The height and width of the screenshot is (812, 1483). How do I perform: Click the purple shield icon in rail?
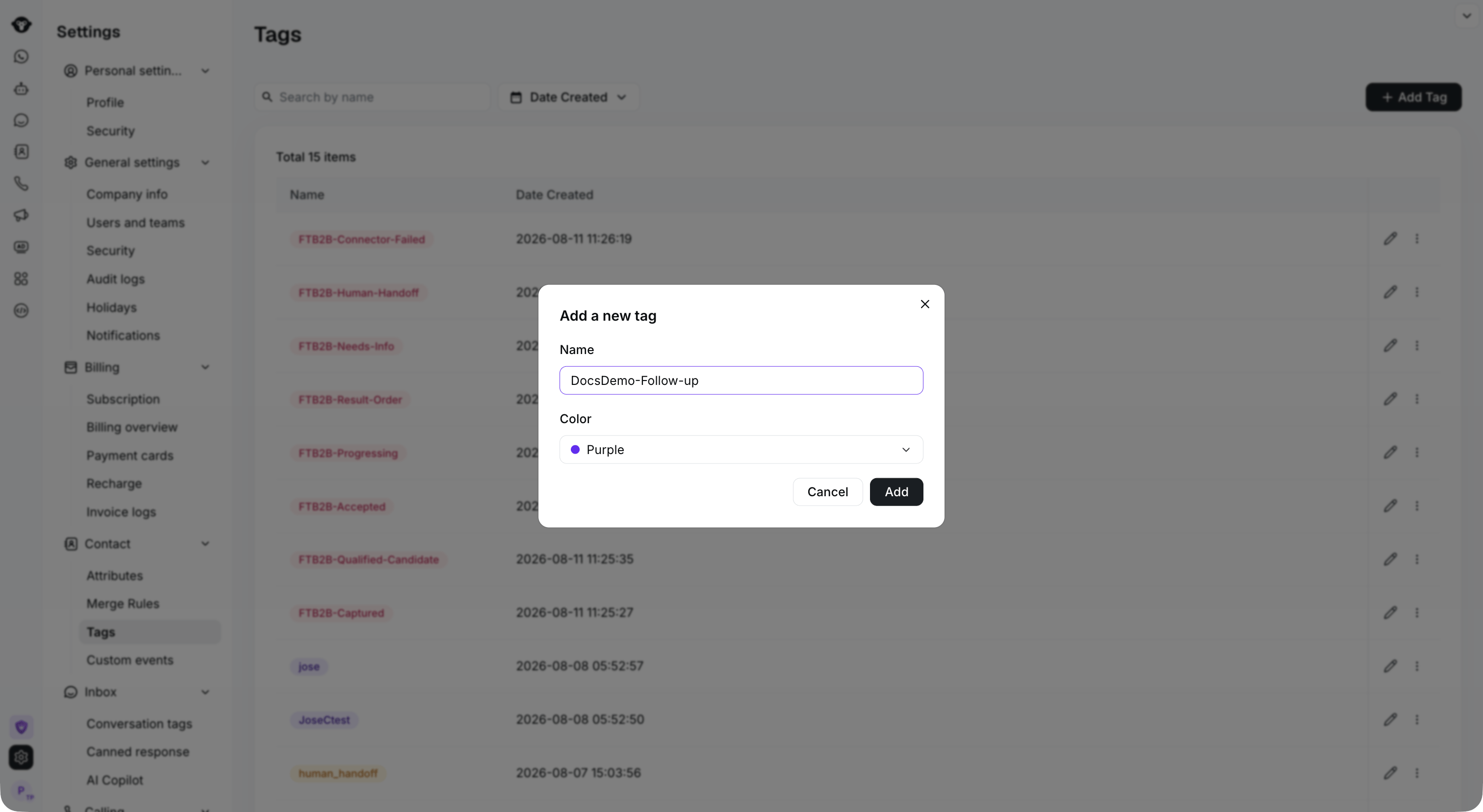pyautogui.click(x=21, y=727)
